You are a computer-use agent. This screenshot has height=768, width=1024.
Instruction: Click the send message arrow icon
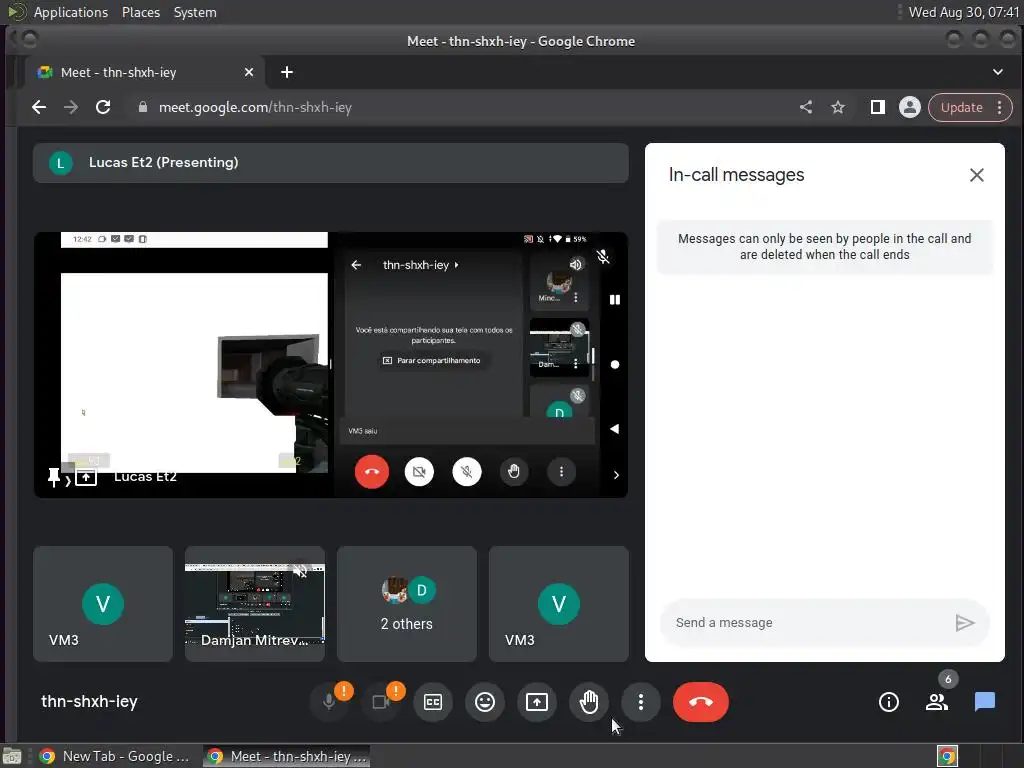pyautogui.click(x=965, y=623)
